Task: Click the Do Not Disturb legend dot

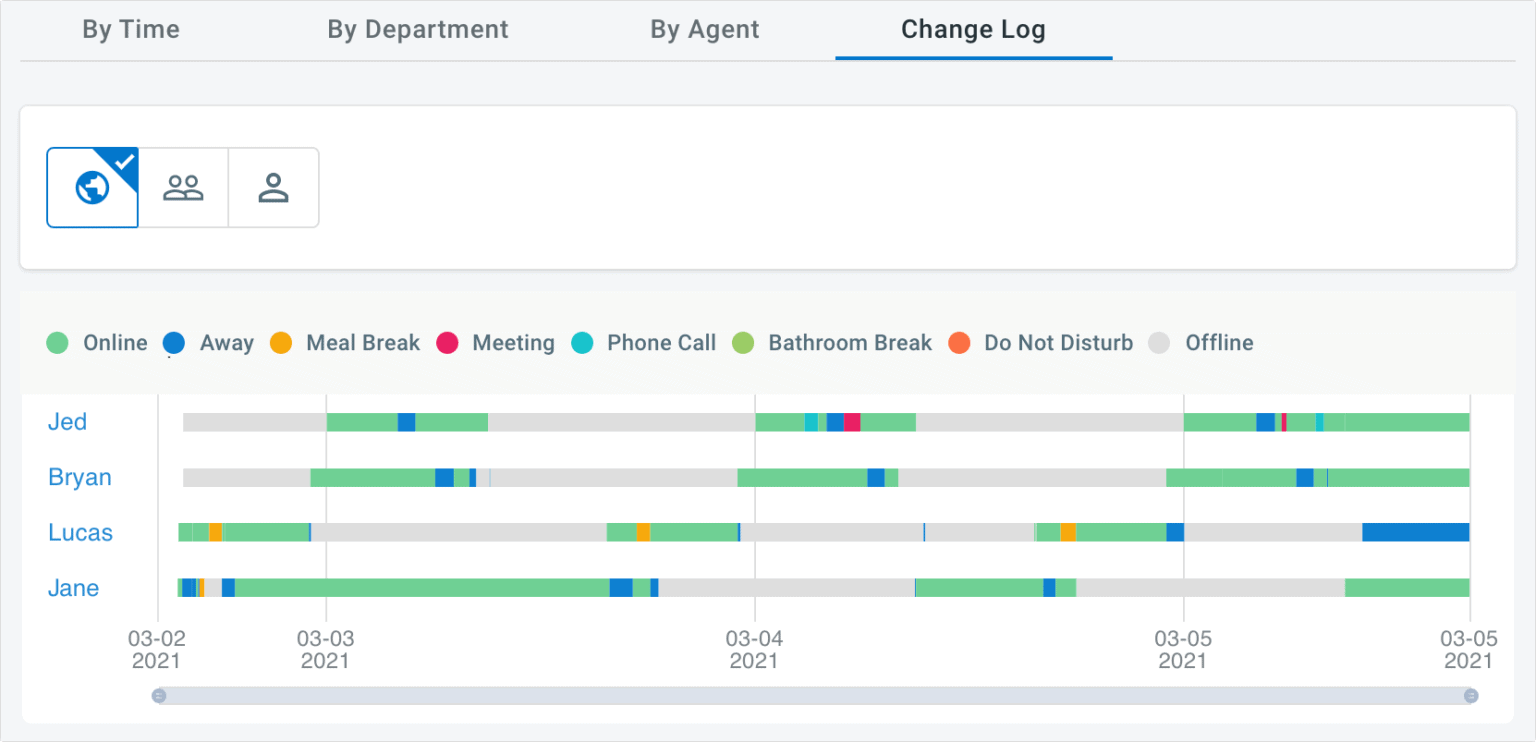Action: [x=960, y=343]
